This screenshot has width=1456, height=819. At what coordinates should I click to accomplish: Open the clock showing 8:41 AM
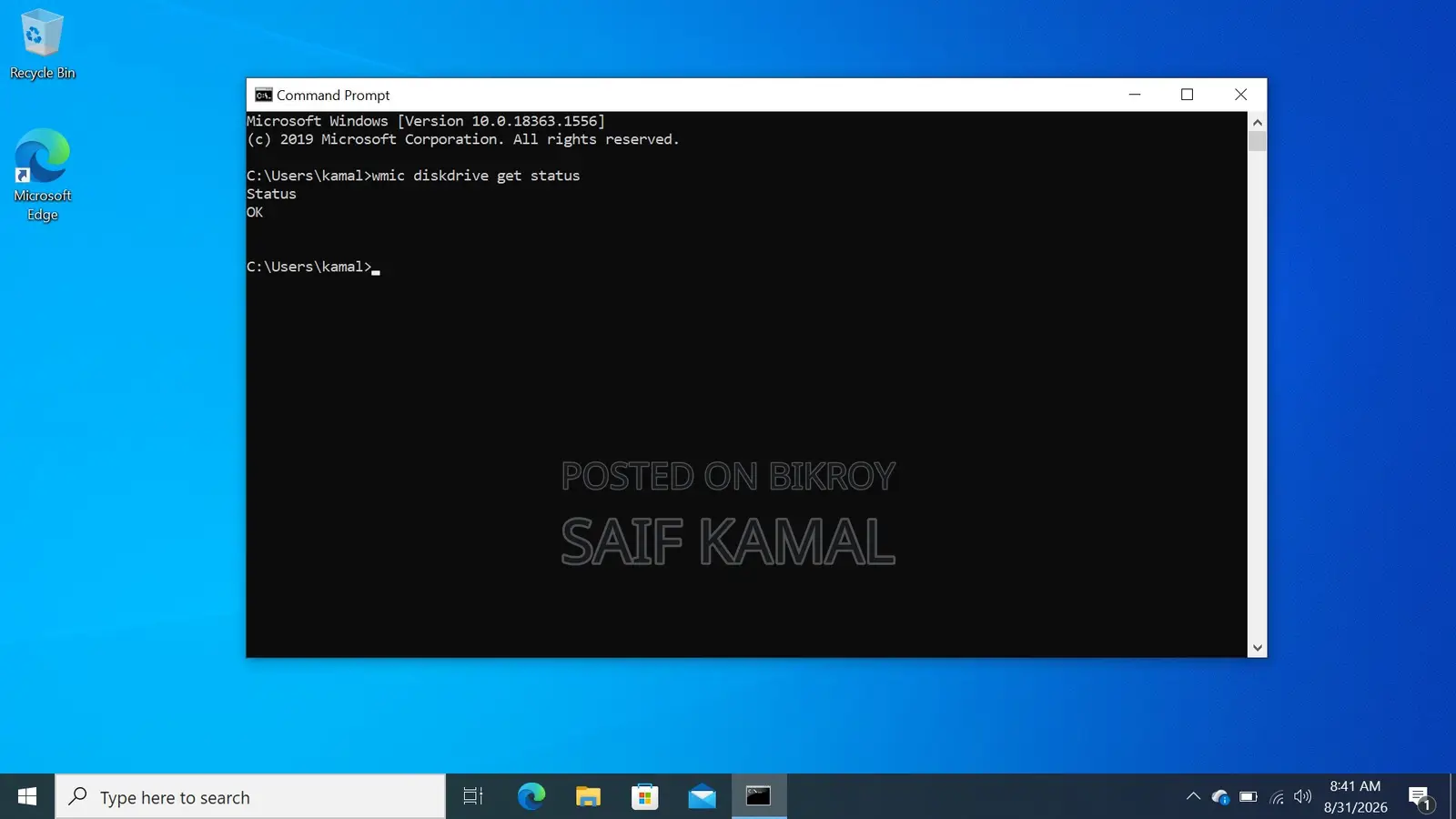[1355, 796]
